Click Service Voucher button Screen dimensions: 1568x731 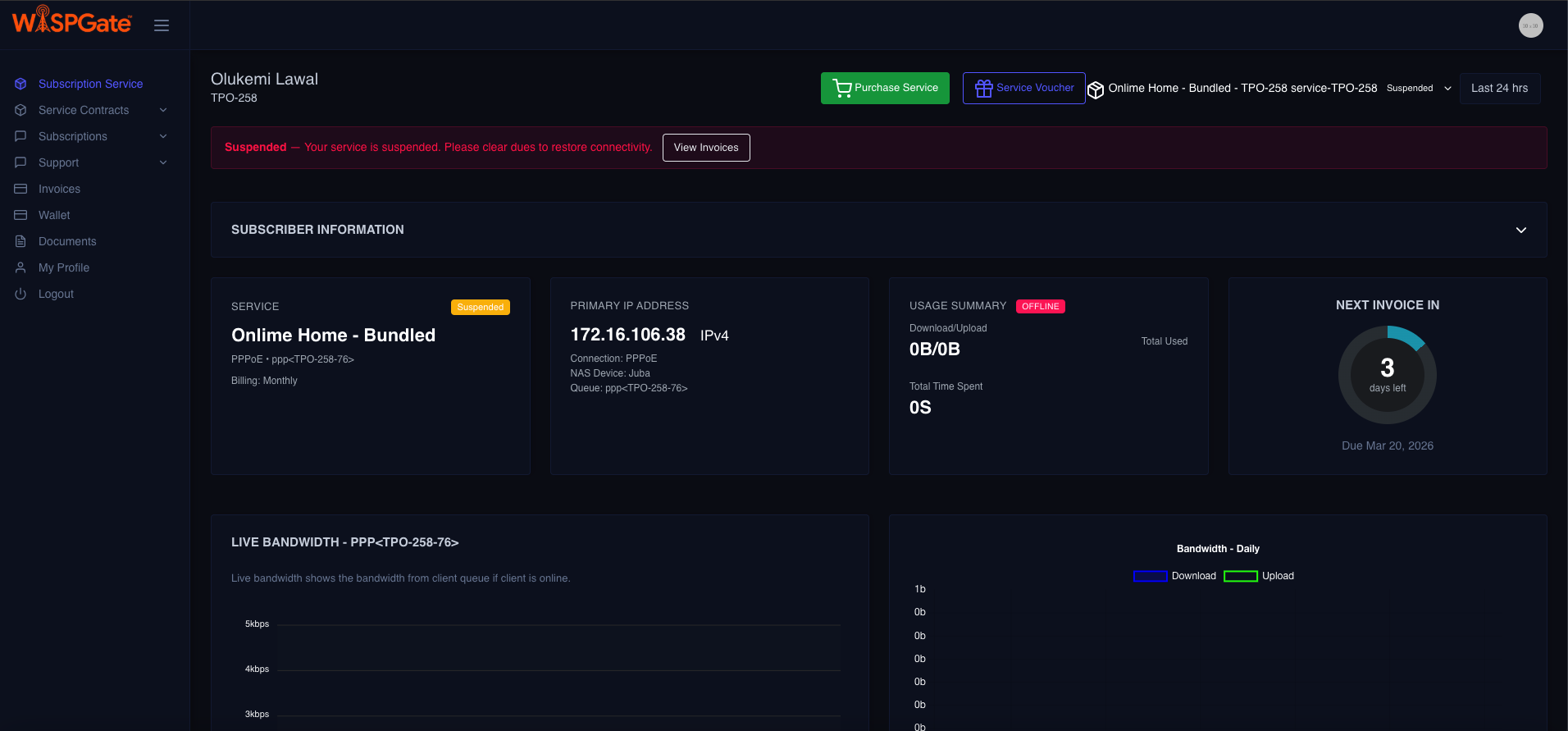[x=1023, y=88]
